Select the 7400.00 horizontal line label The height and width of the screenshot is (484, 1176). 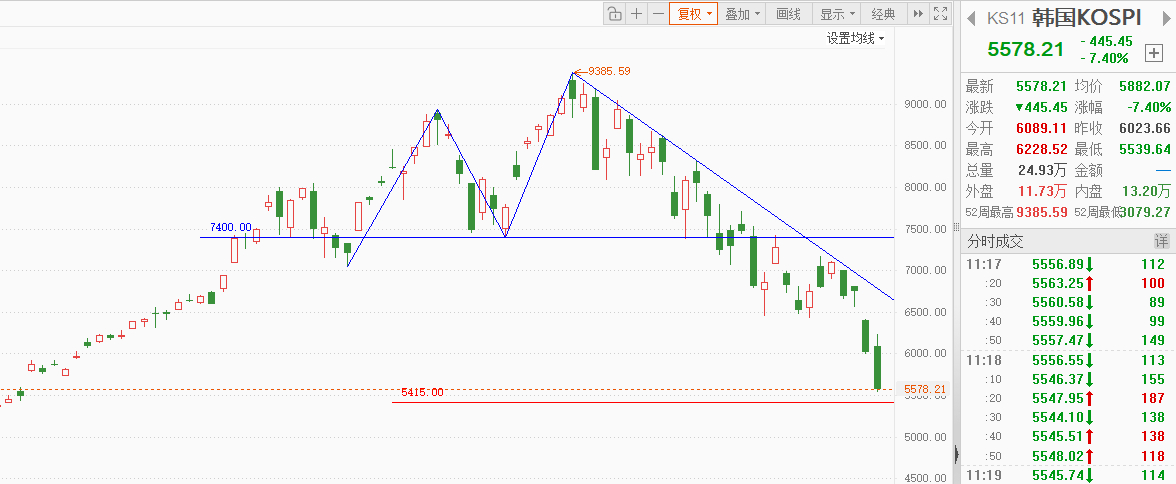(230, 227)
